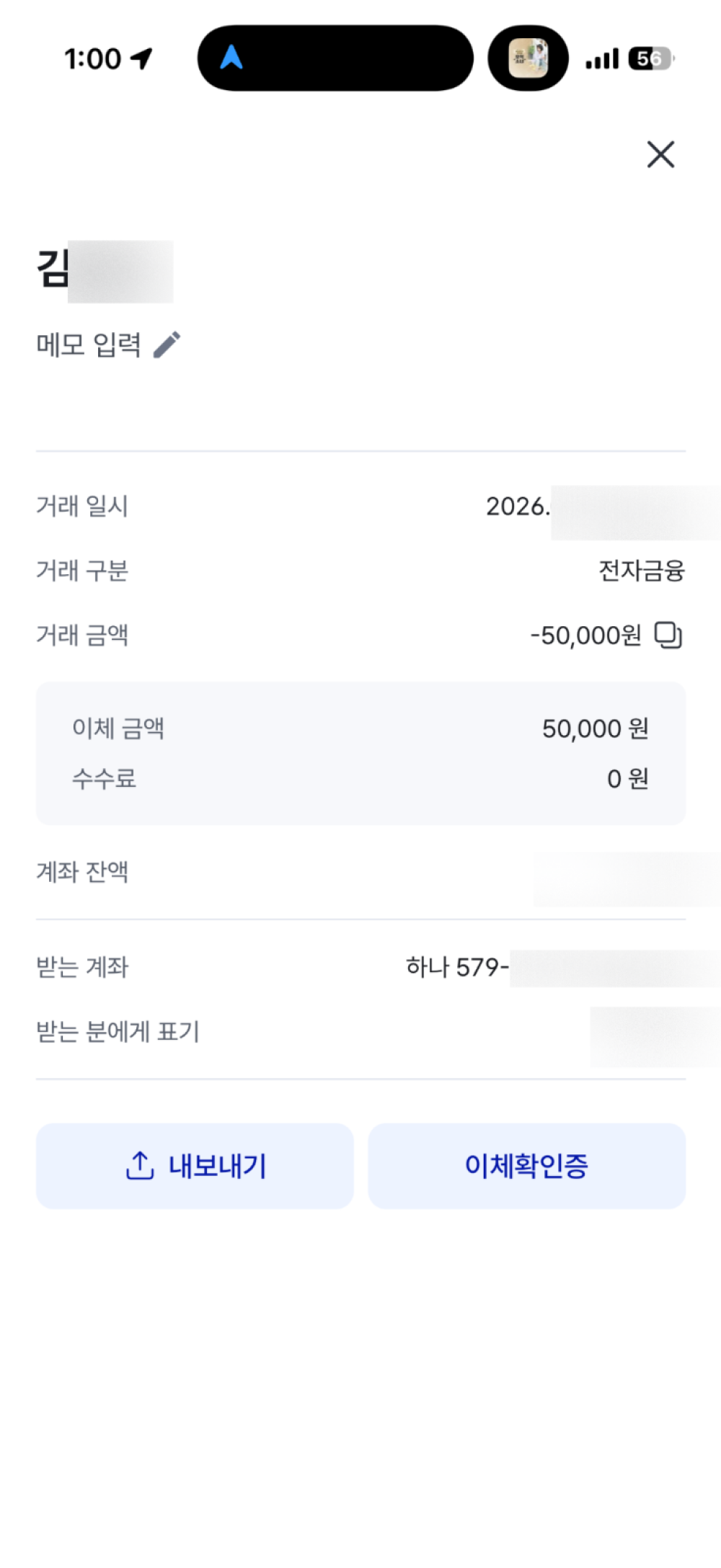
Task: Open the app thumbnail in the status bar
Action: tap(528, 58)
